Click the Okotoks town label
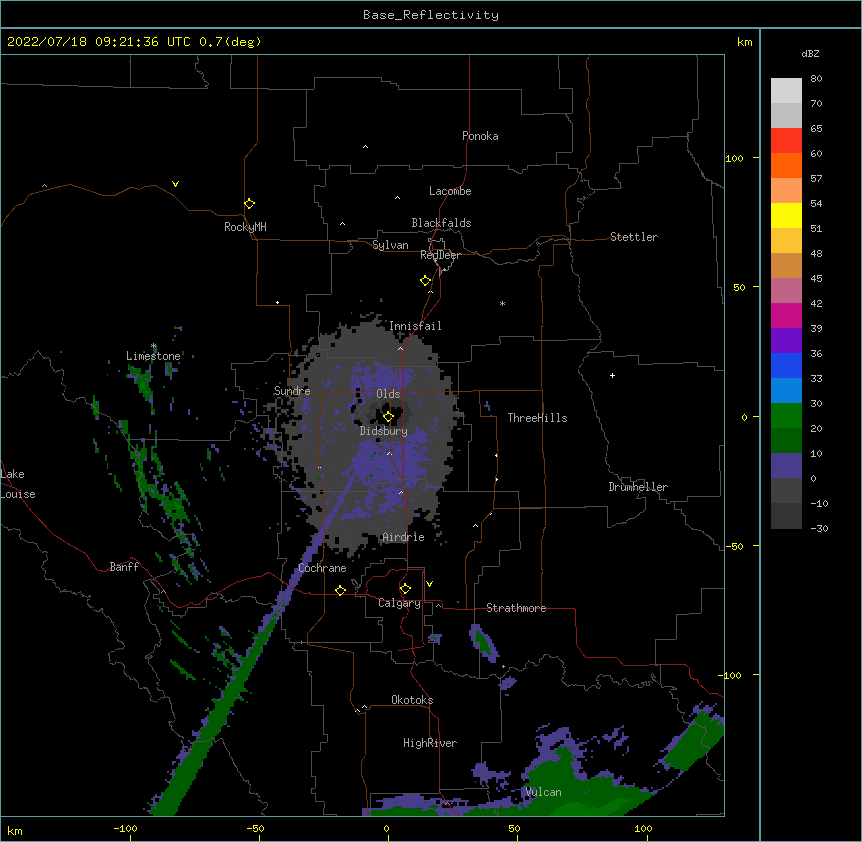 click(412, 700)
